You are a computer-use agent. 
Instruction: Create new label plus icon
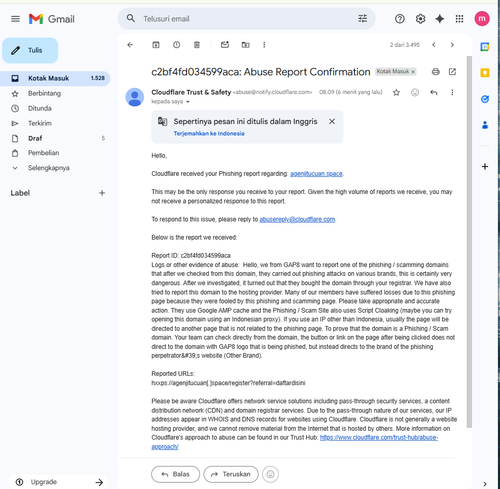102,193
